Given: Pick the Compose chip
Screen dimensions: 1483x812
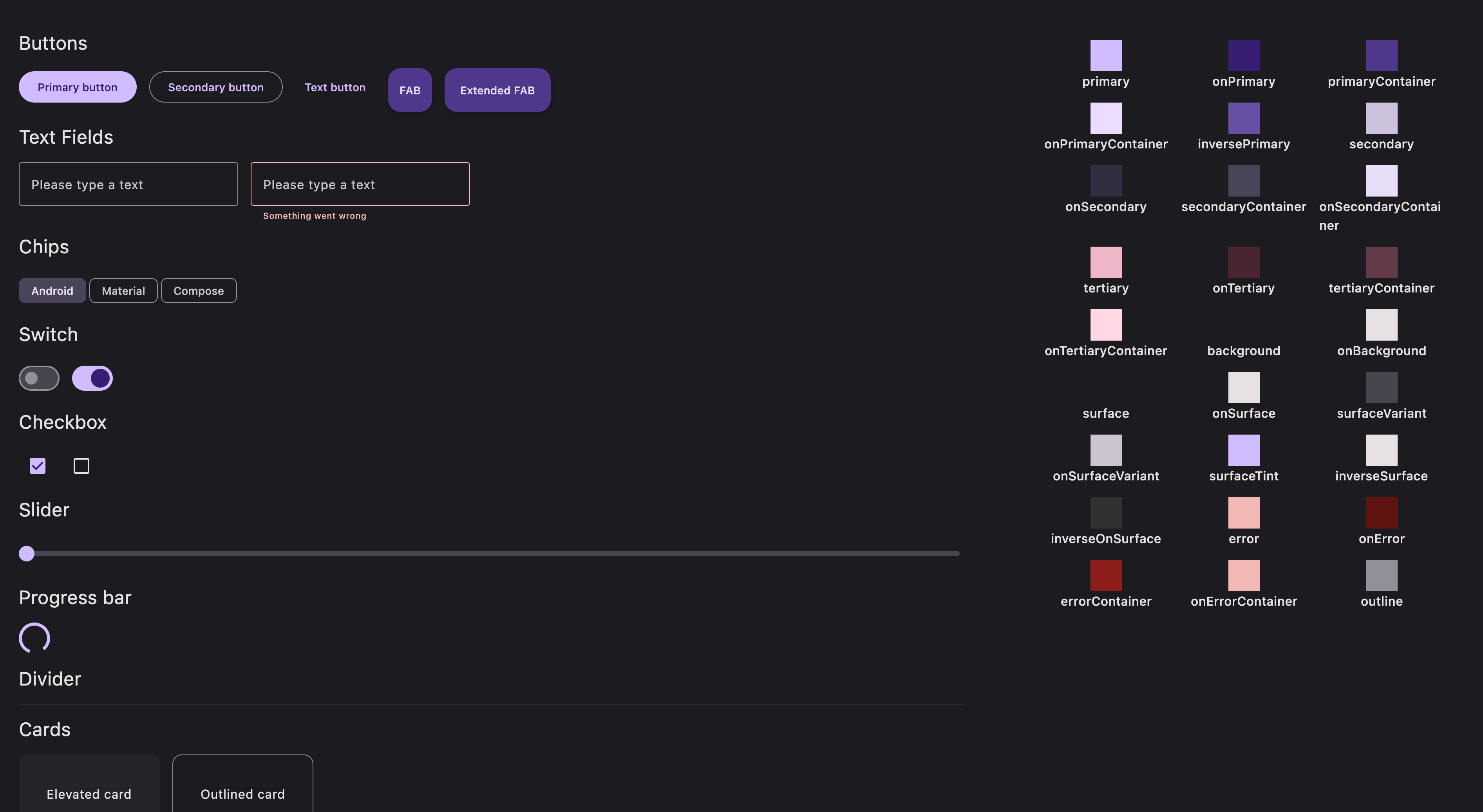Looking at the screenshot, I should (198, 291).
